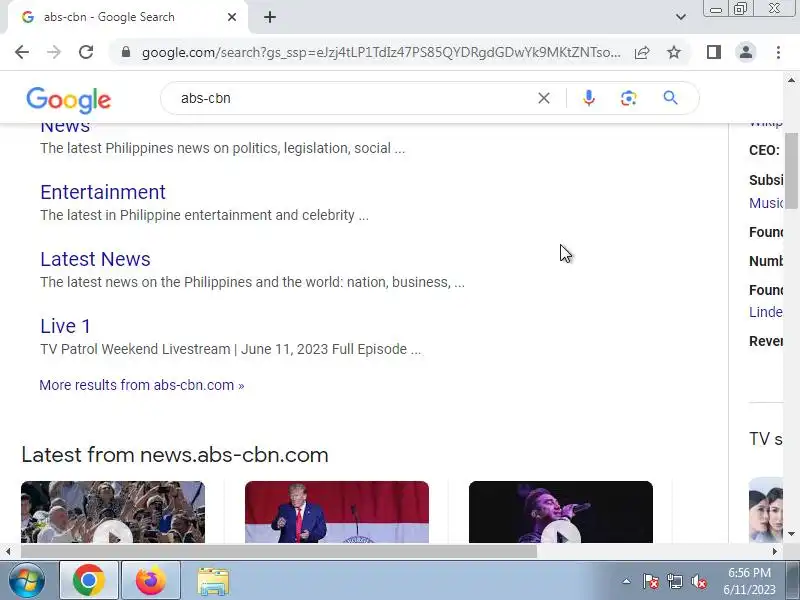This screenshot has width=800, height=600.
Task: Open a new tab with plus button
Action: (270, 17)
